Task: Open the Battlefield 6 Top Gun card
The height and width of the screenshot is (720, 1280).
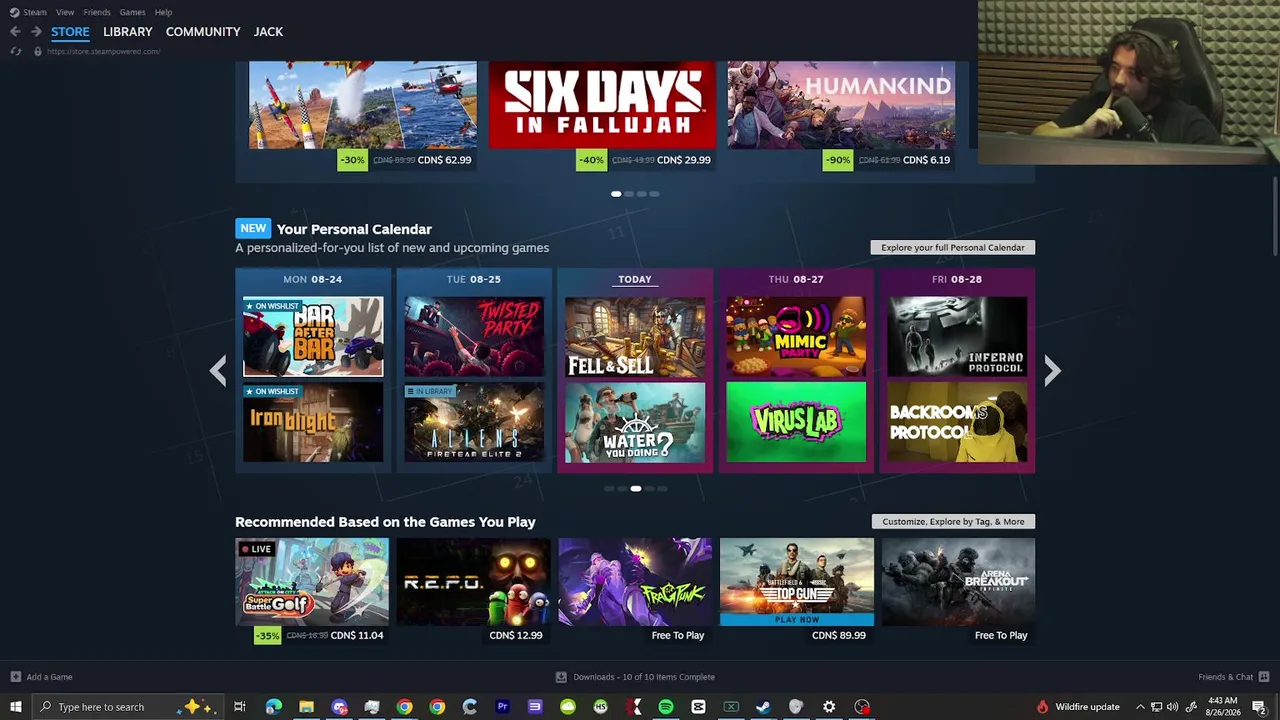Action: pos(796,592)
